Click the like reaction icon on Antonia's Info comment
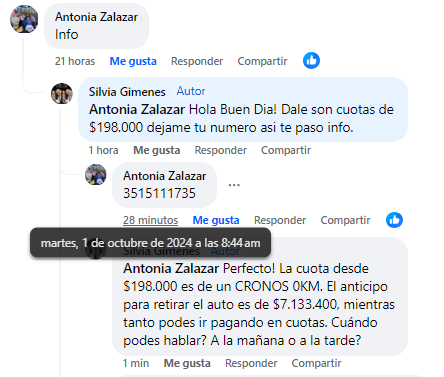 pos(311,61)
